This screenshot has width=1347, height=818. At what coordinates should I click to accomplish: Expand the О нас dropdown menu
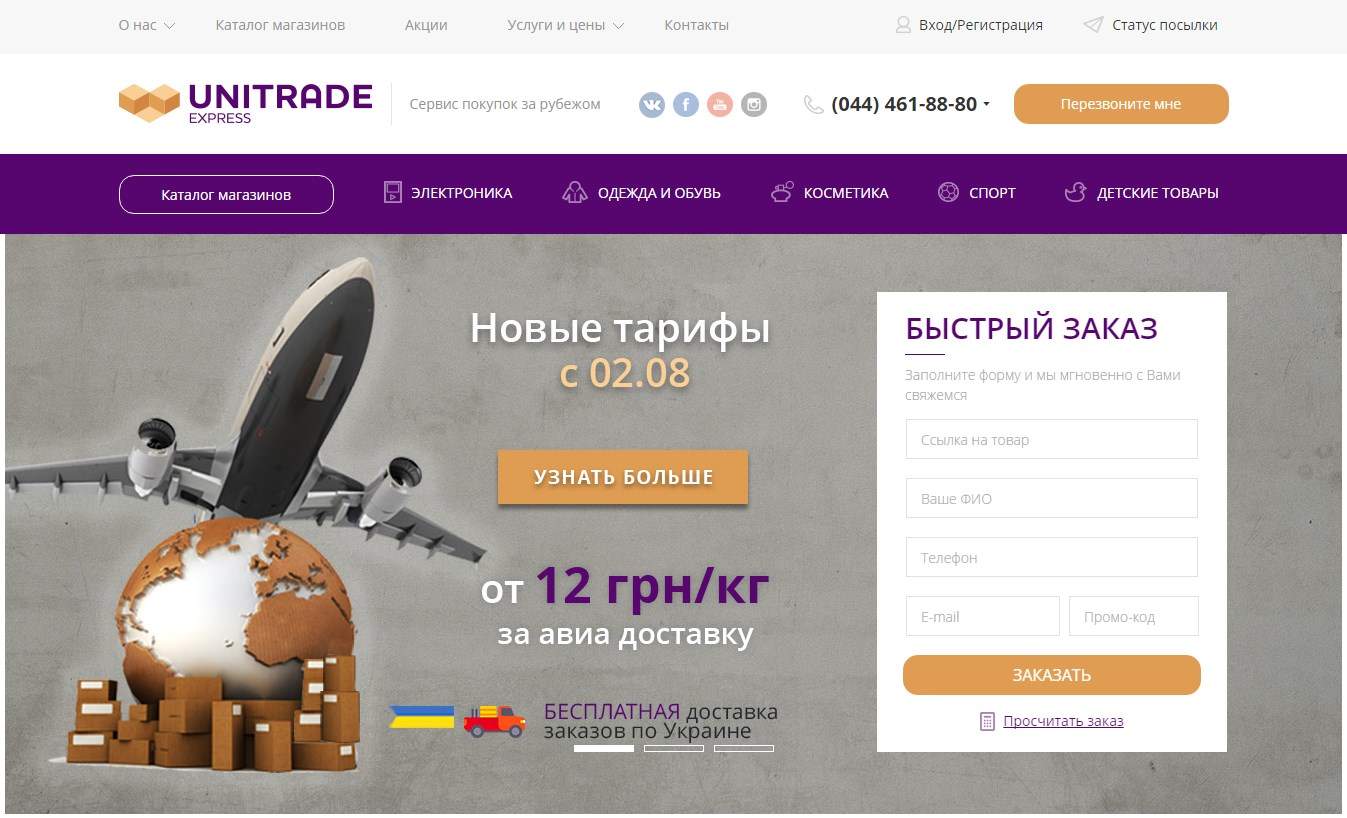coord(147,25)
